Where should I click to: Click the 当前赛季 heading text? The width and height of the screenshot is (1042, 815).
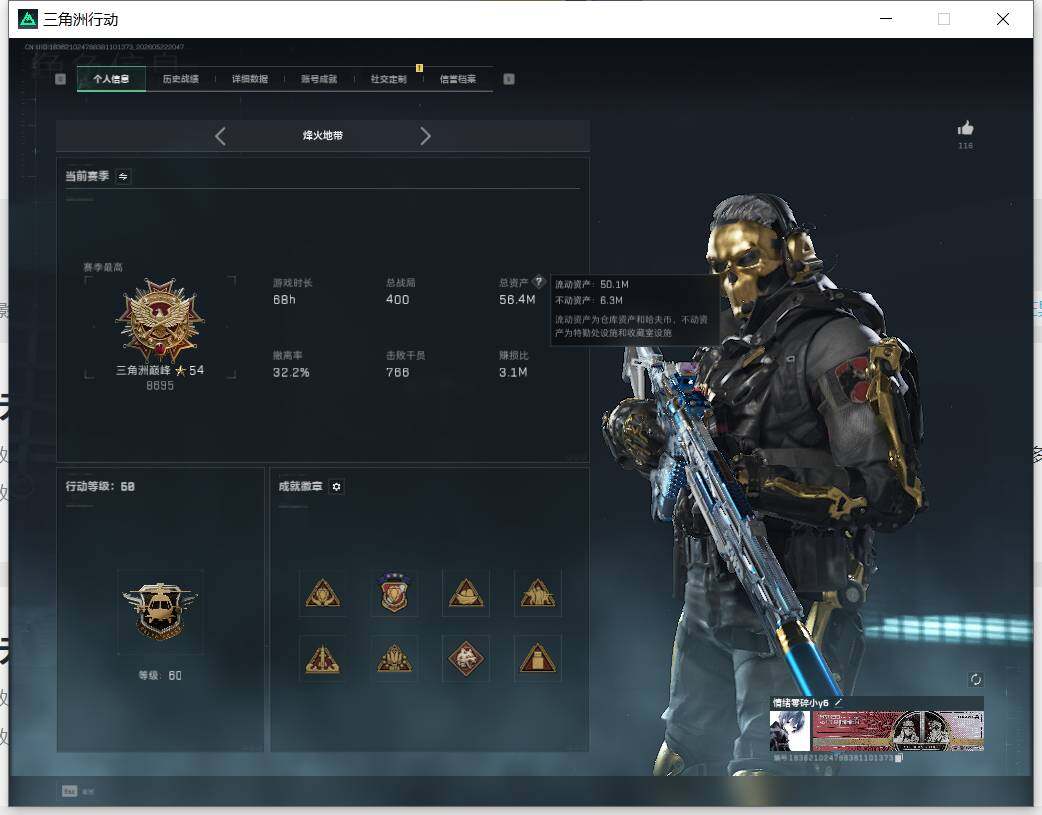click(87, 176)
